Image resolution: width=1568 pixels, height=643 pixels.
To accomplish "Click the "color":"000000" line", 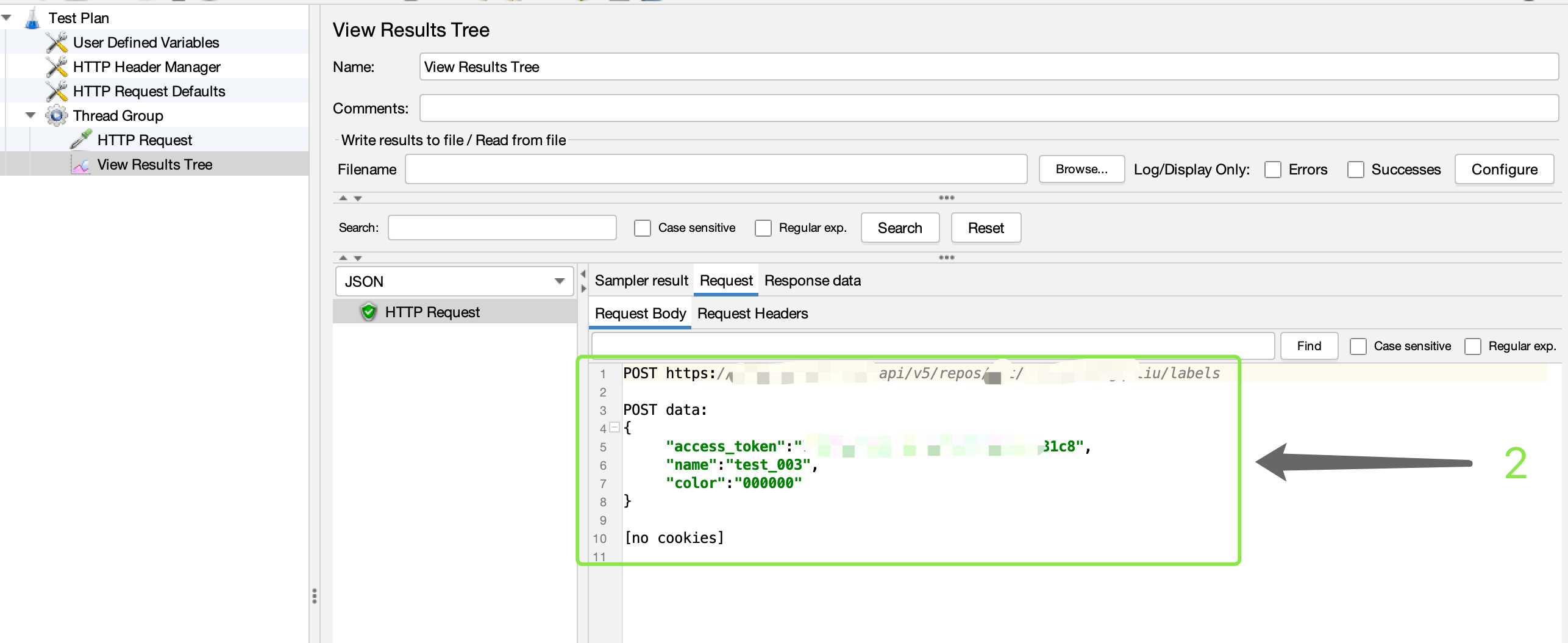I will point(733,483).
